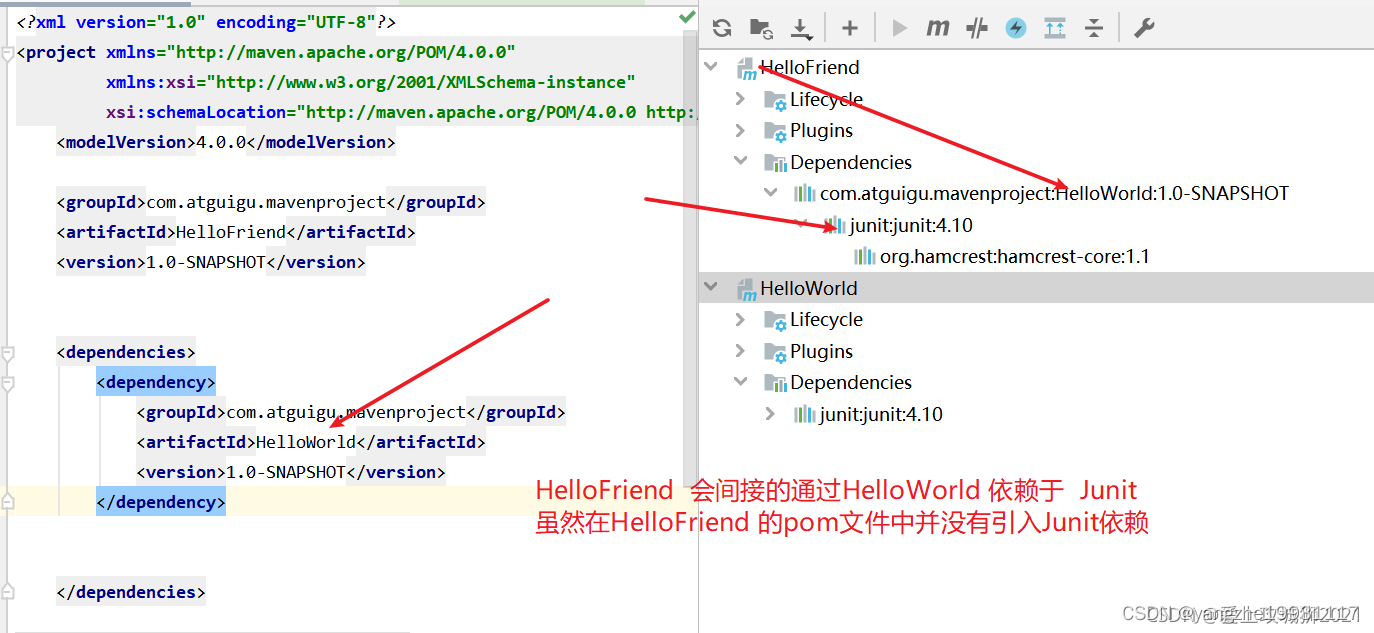Click the highlighted </dependency> closing tag

click(161, 502)
